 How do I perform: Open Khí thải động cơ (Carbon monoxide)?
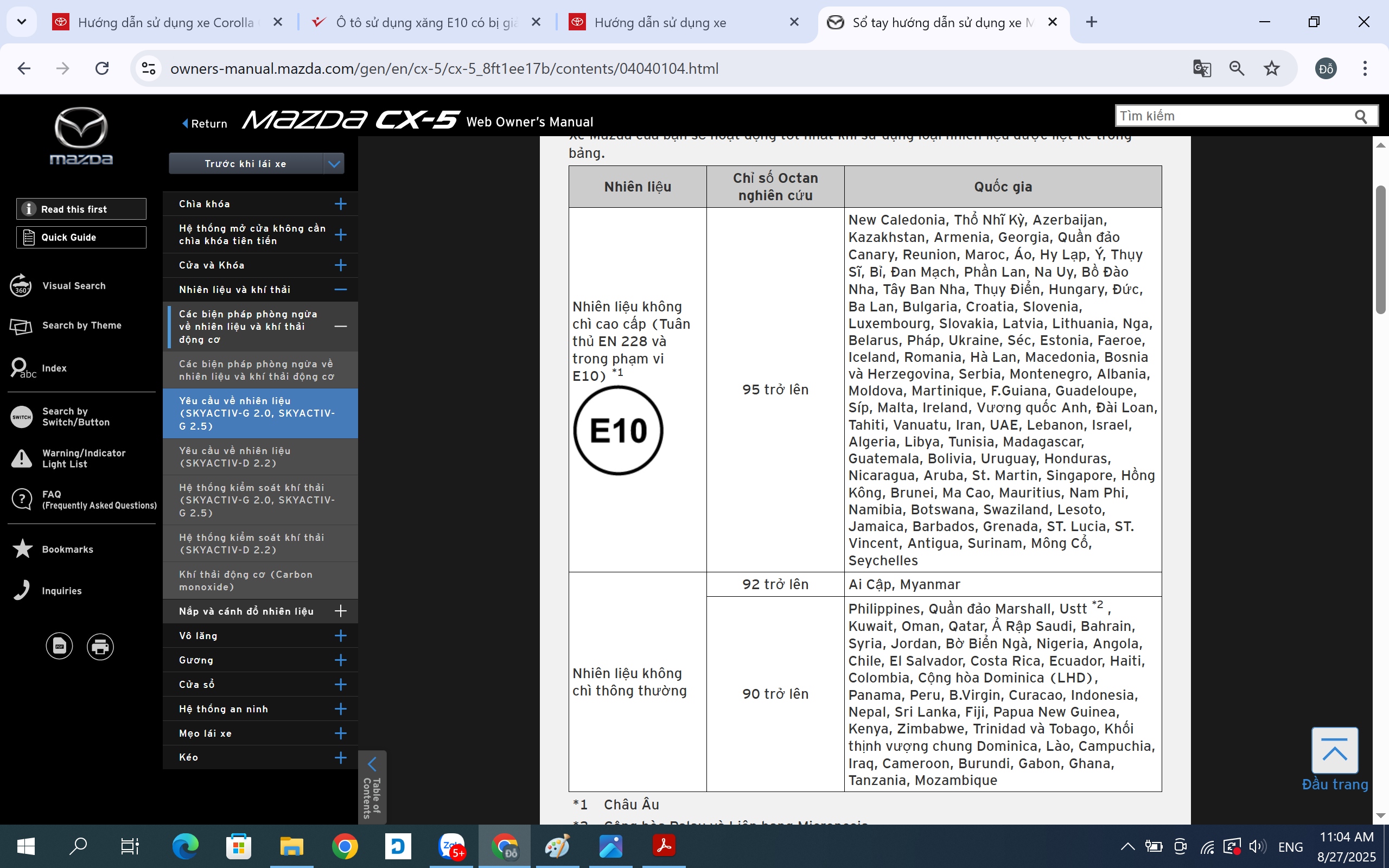tap(260, 580)
